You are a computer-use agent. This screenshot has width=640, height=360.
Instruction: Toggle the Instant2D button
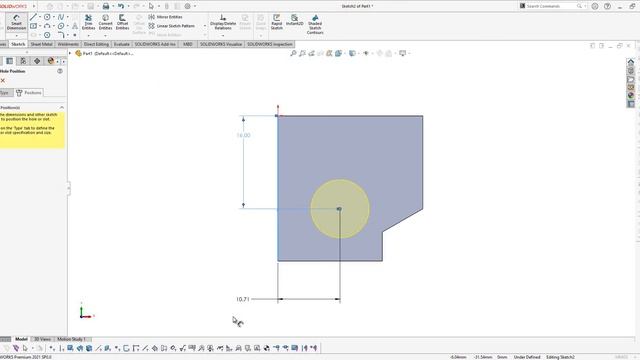[294, 20]
